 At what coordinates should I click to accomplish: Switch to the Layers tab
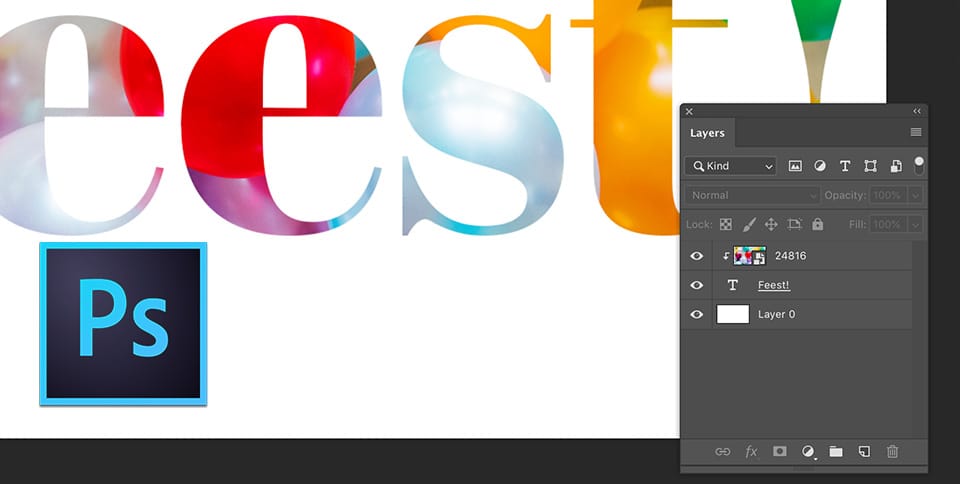click(x=708, y=133)
